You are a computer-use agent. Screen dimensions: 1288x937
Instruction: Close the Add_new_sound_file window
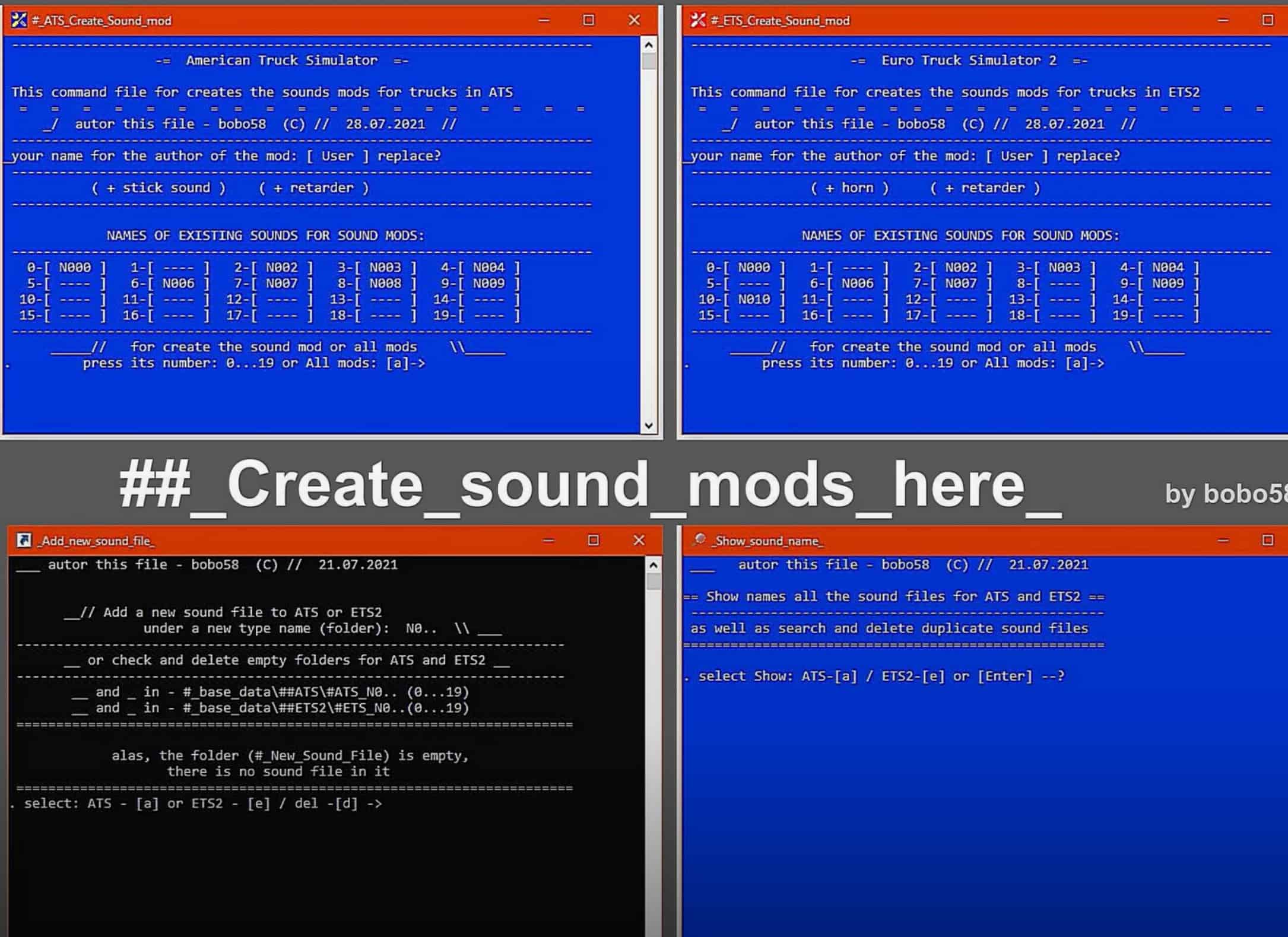pyautogui.click(x=639, y=540)
